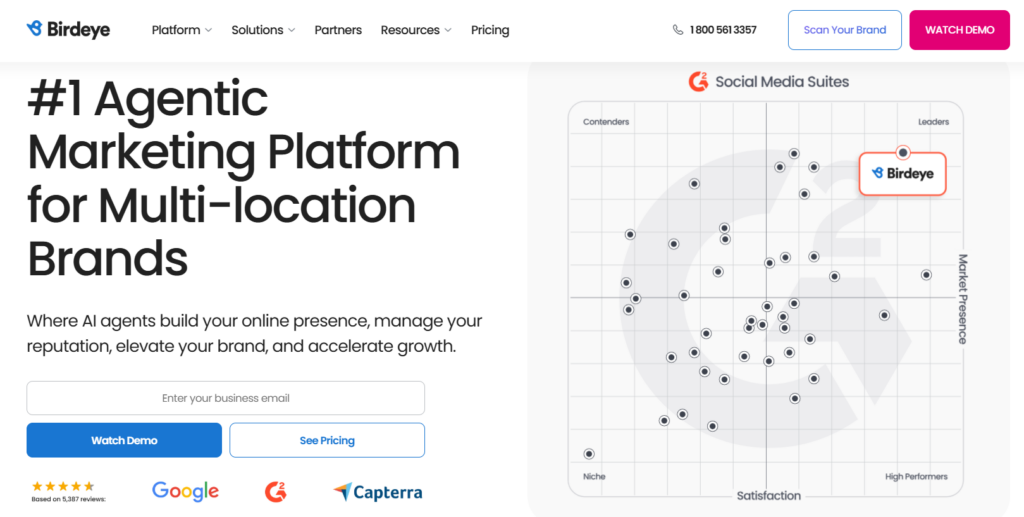Open the Capterra logo link

(378, 492)
